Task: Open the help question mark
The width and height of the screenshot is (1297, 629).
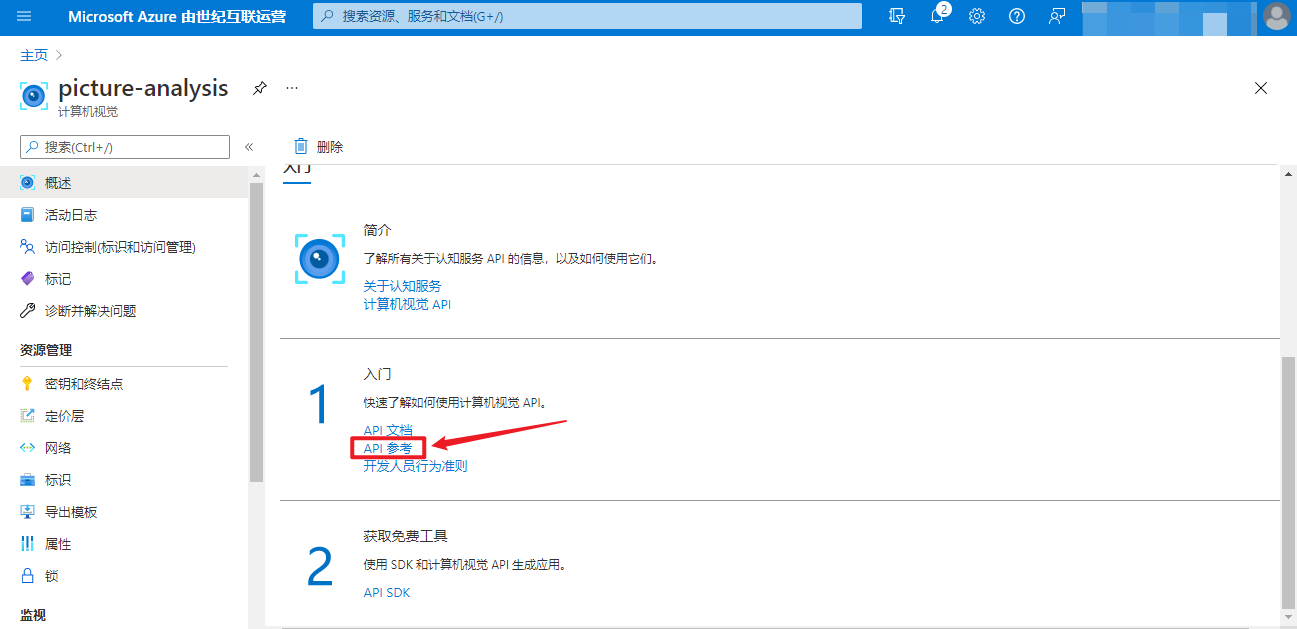Action: [x=1017, y=16]
